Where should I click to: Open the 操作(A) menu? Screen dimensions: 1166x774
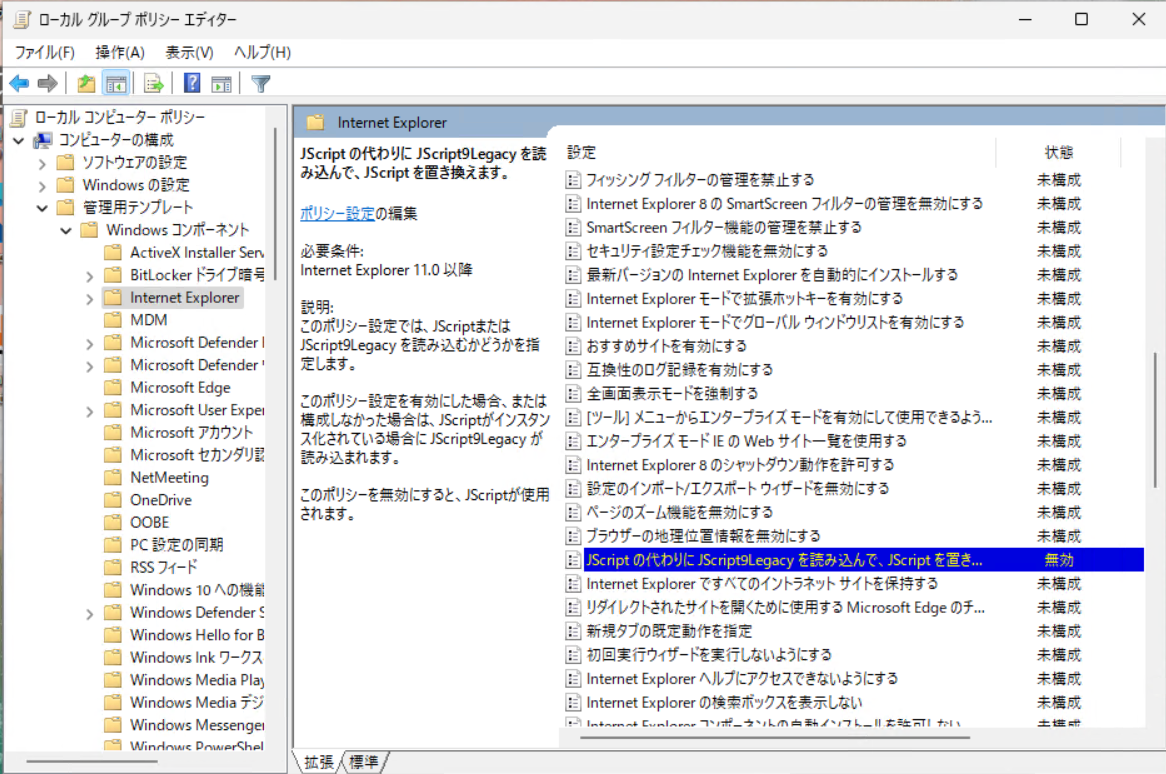tap(120, 52)
